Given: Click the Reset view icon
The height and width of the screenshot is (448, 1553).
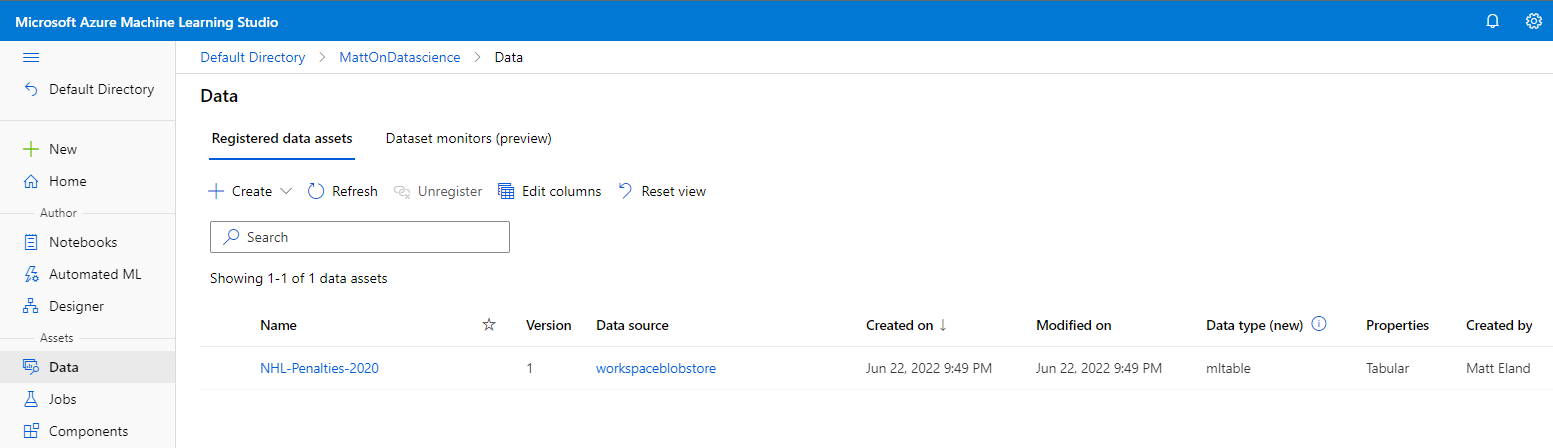Looking at the screenshot, I should [x=625, y=191].
